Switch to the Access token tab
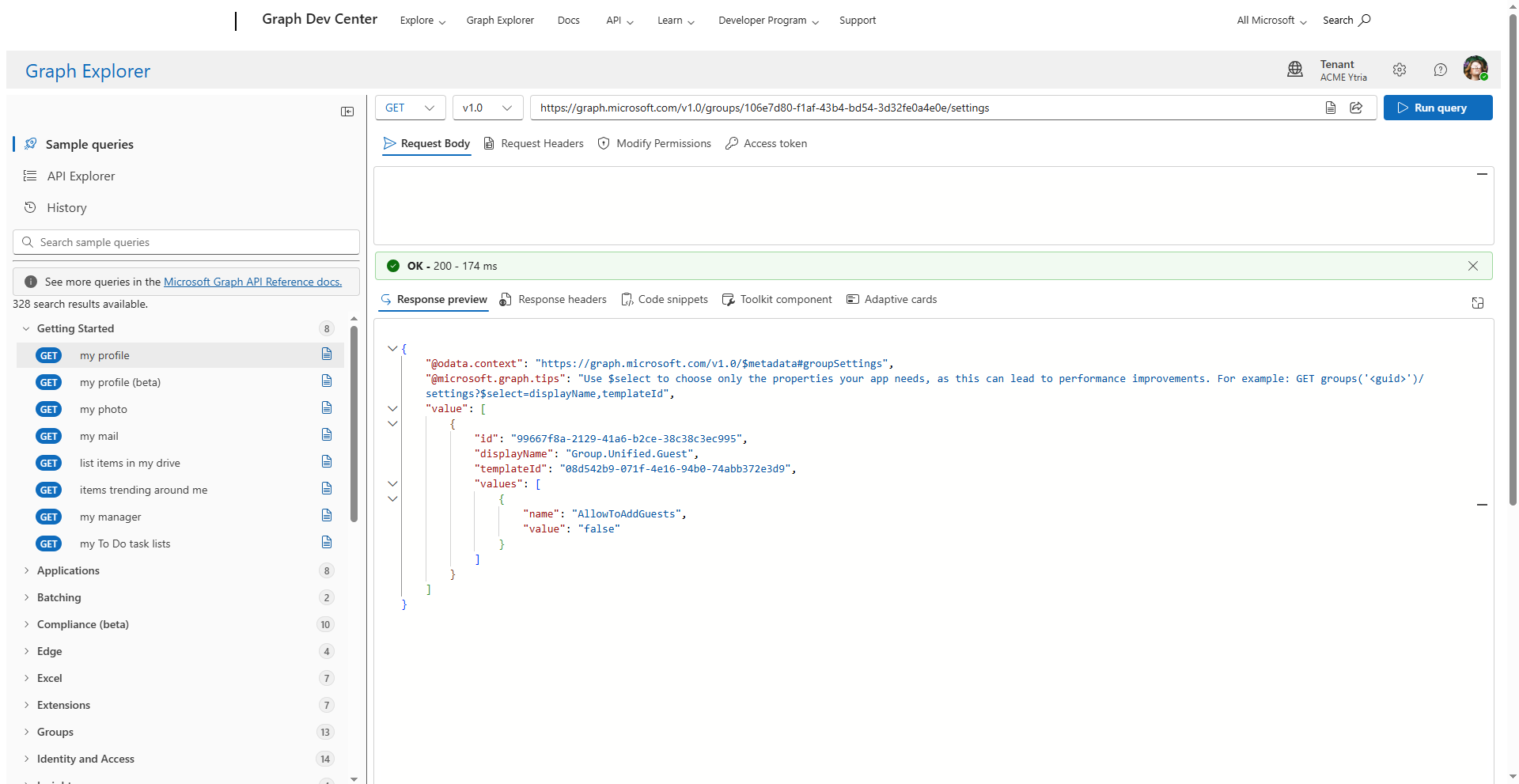Screen dimensions: 1519x784 (767, 143)
